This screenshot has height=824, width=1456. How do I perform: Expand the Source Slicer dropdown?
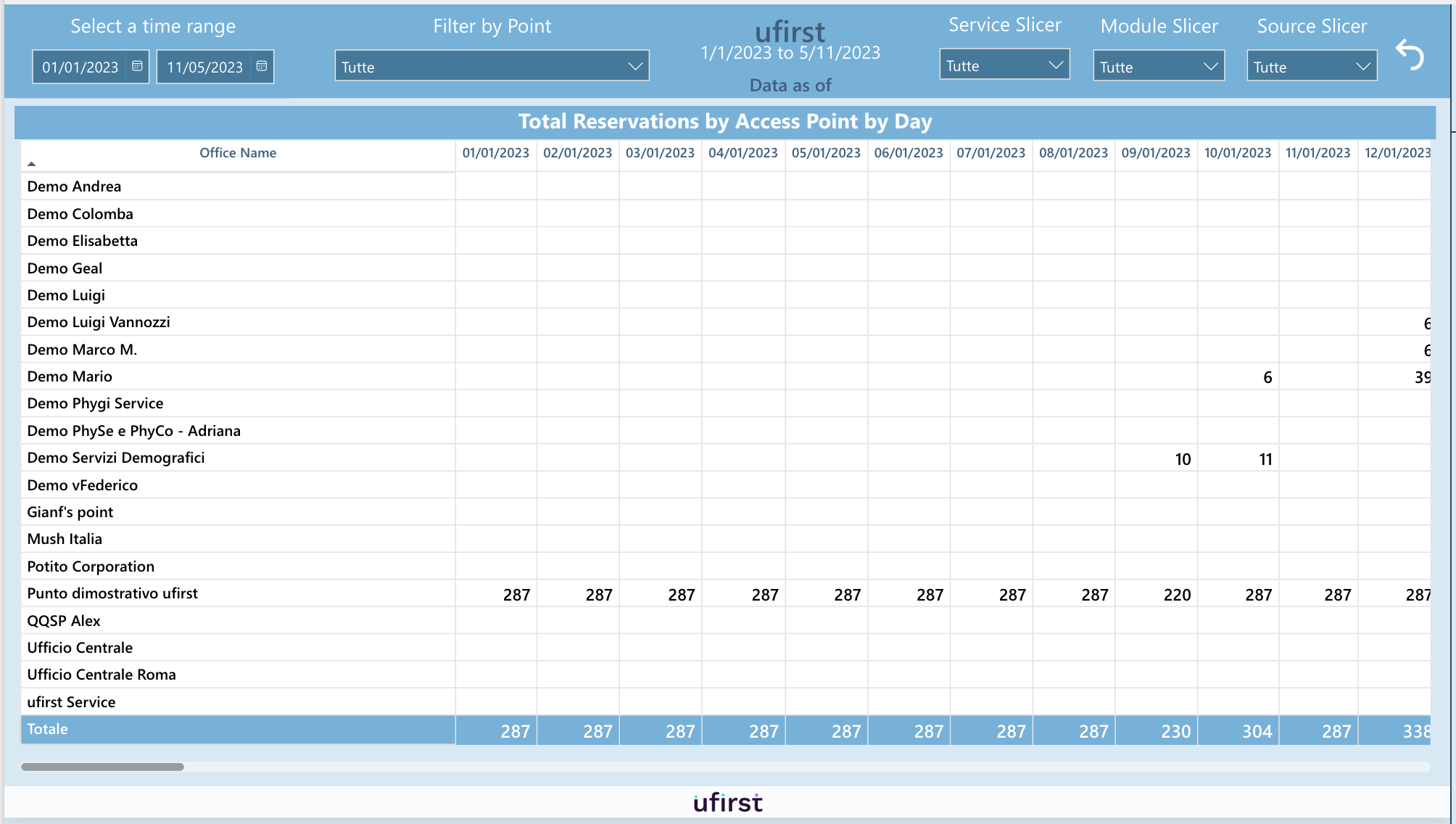point(1312,66)
